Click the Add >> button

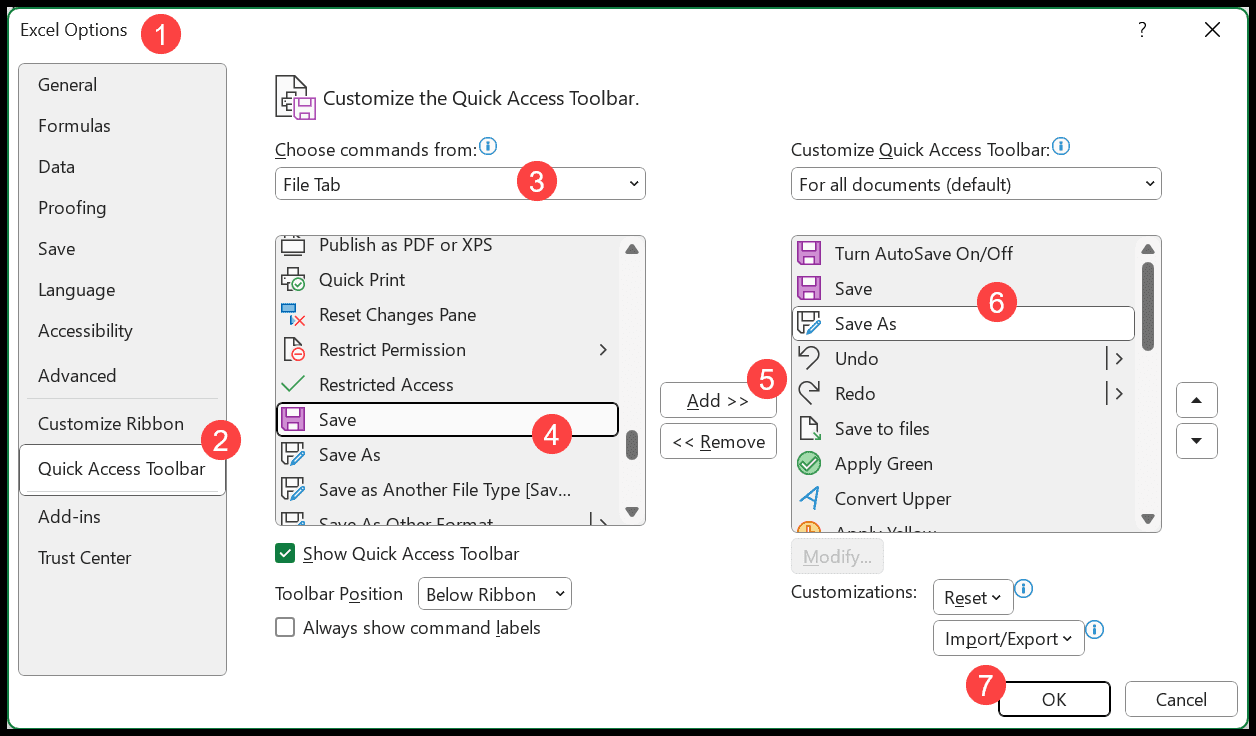pyautogui.click(x=718, y=401)
